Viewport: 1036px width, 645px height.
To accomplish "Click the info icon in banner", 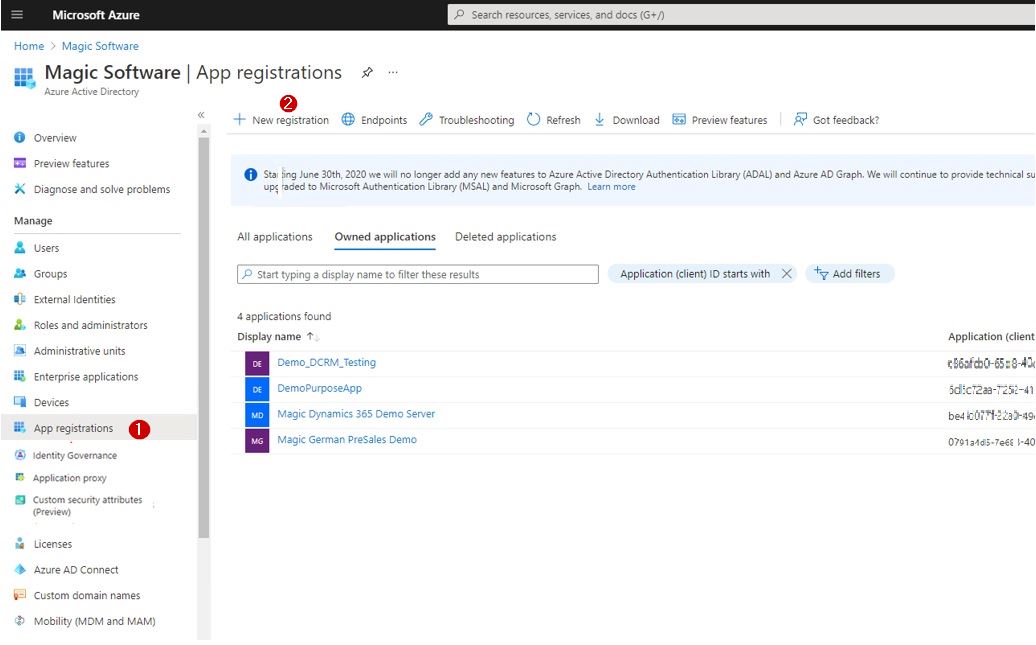I will pos(250,174).
